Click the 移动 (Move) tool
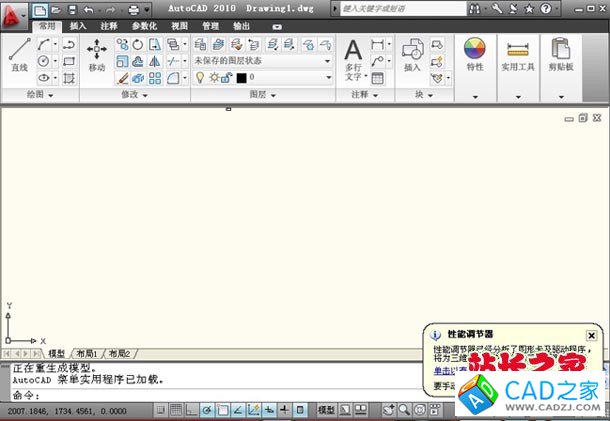 [96, 54]
